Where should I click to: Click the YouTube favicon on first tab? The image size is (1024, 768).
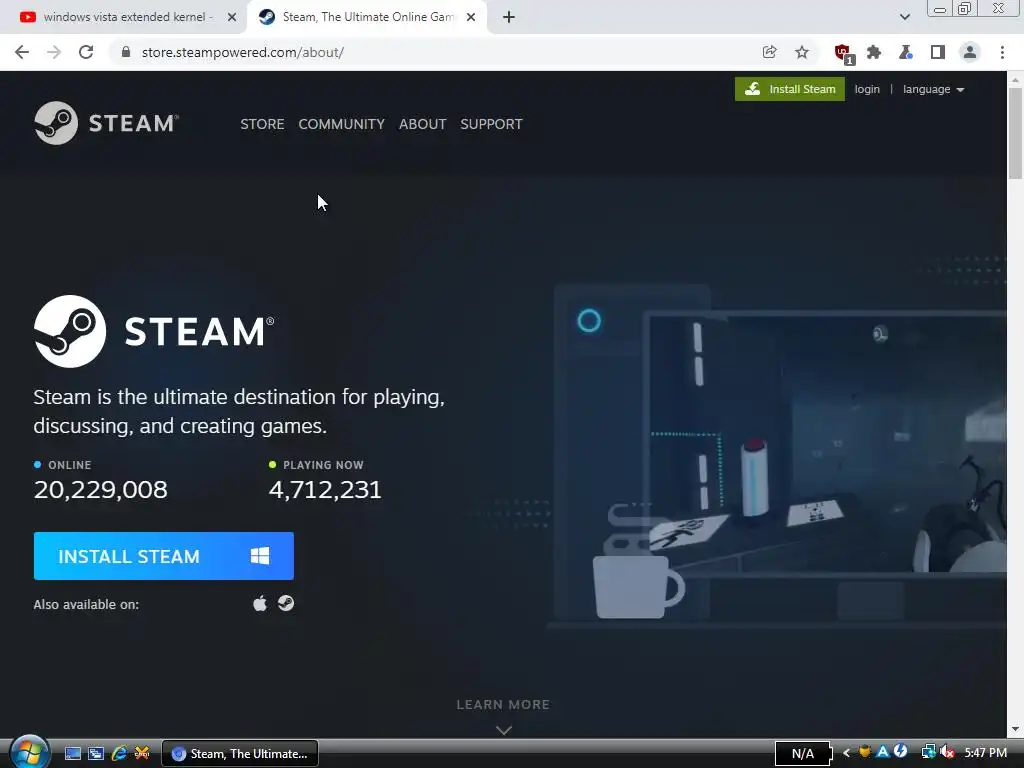click(x=27, y=17)
